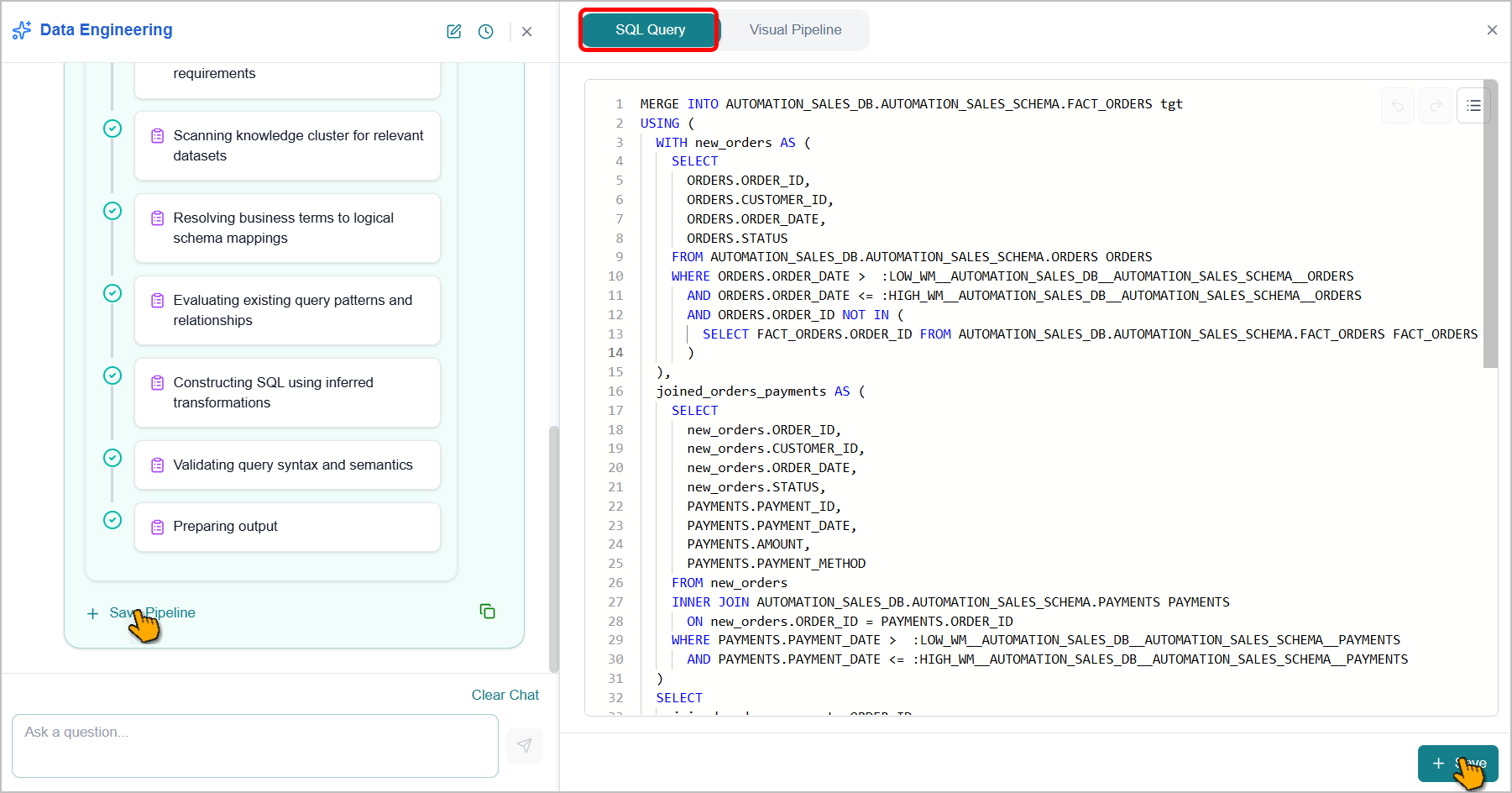Copy the response with copy icon

pos(488,612)
